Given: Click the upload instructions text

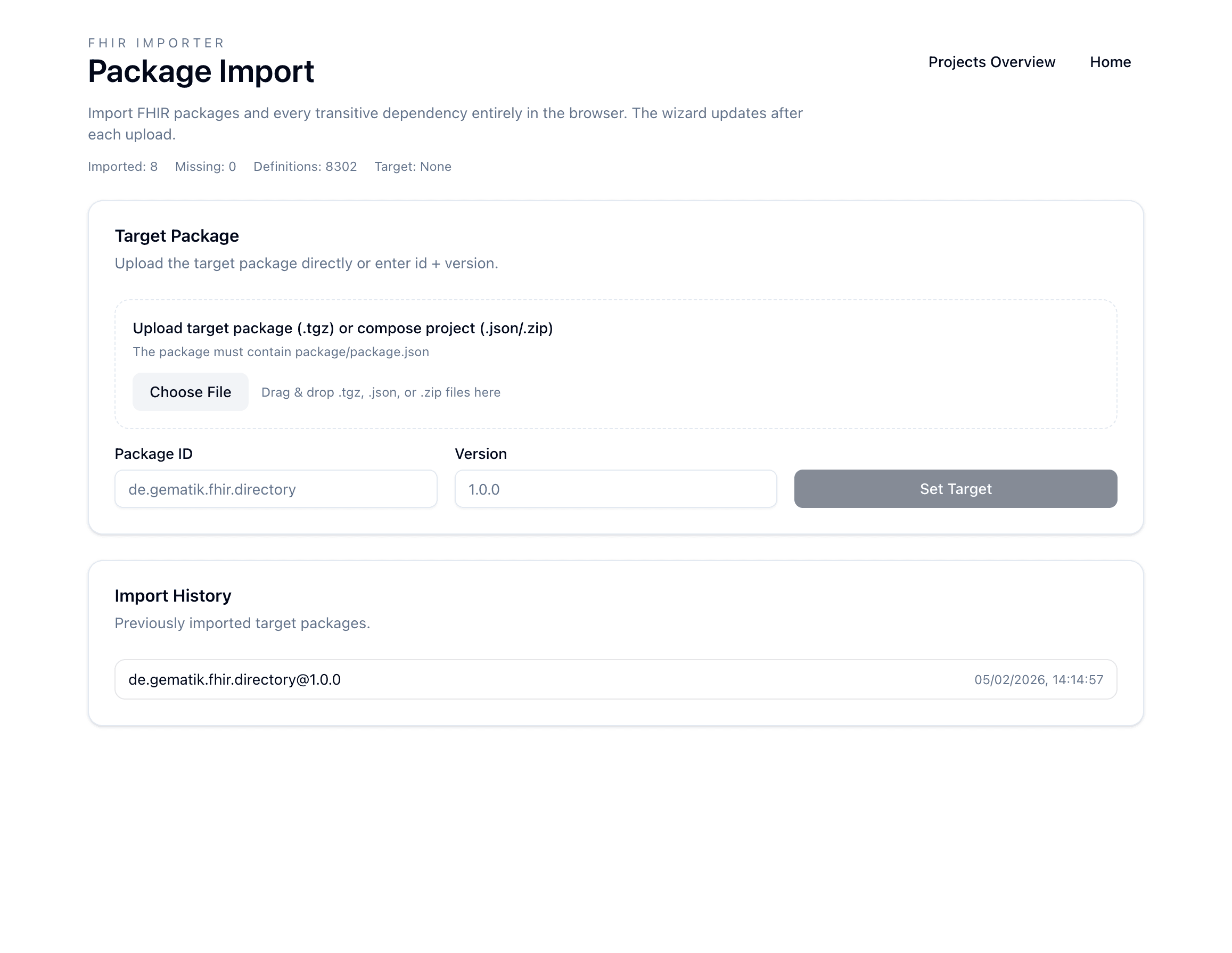Looking at the screenshot, I should pos(343,328).
